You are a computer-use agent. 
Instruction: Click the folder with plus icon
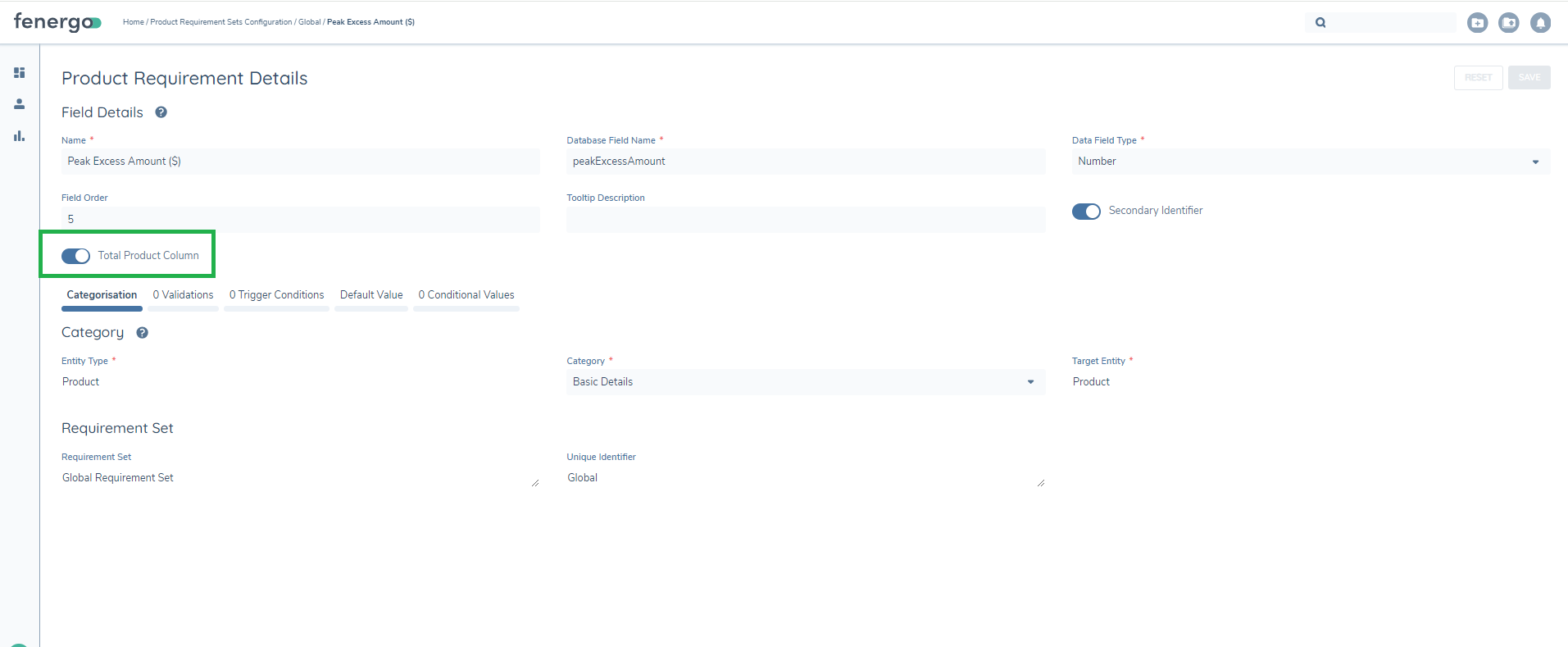coord(1477,23)
